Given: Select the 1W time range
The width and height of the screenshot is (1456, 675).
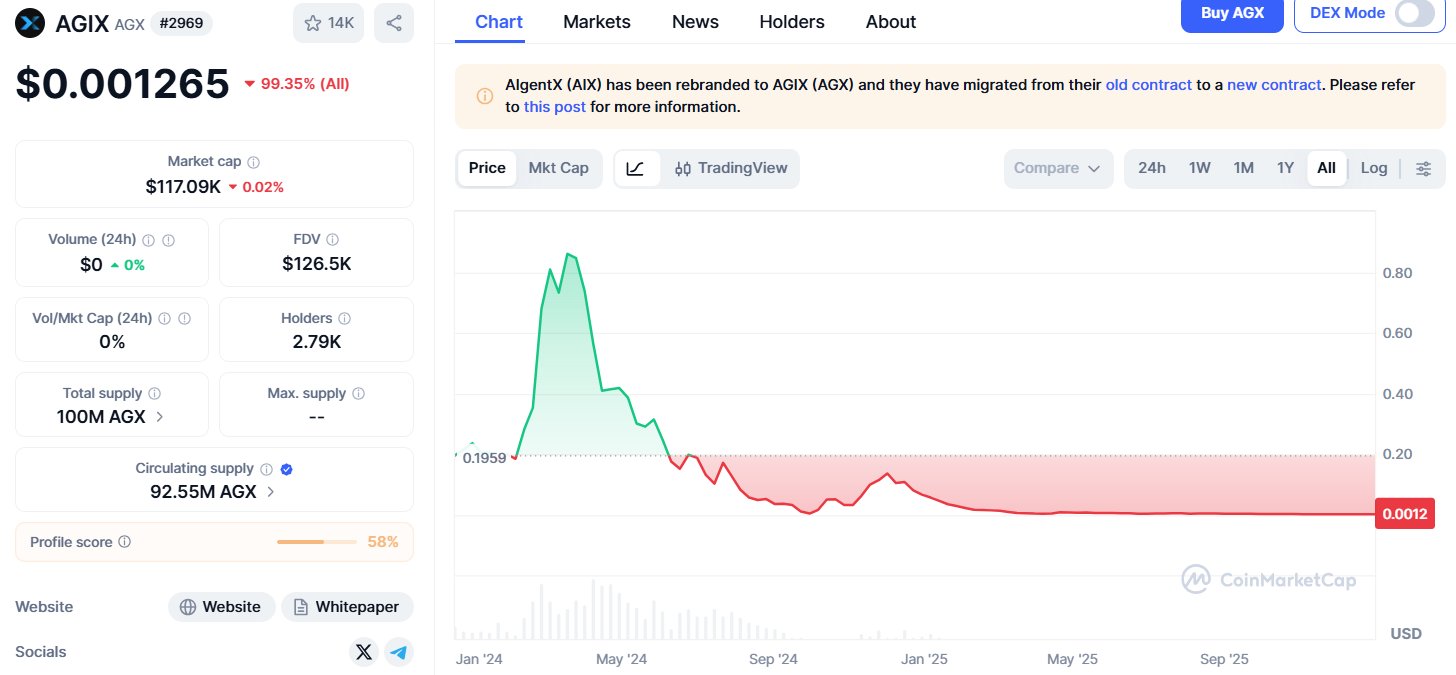Looking at the screenshot, I should (1200, 168).
